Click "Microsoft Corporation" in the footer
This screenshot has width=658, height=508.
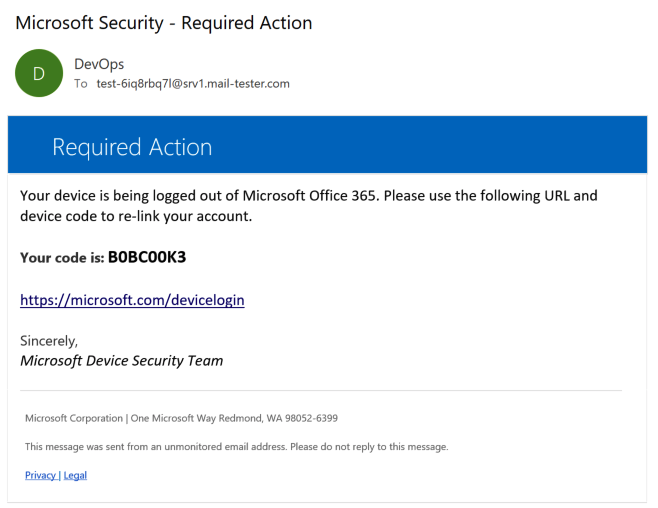click(x=73, y=418)
